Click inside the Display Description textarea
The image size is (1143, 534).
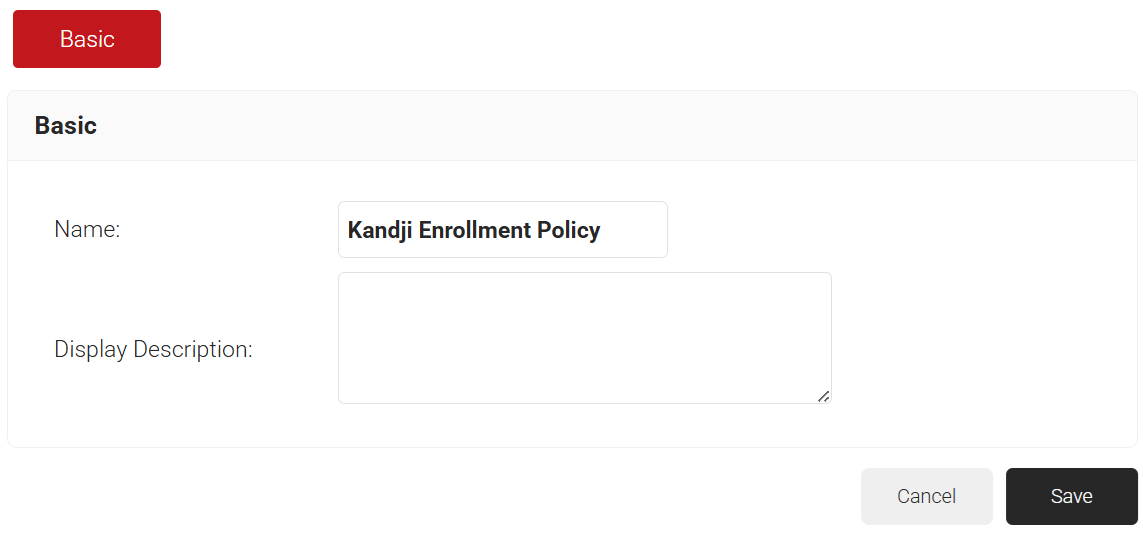click(x=584, y=338)
